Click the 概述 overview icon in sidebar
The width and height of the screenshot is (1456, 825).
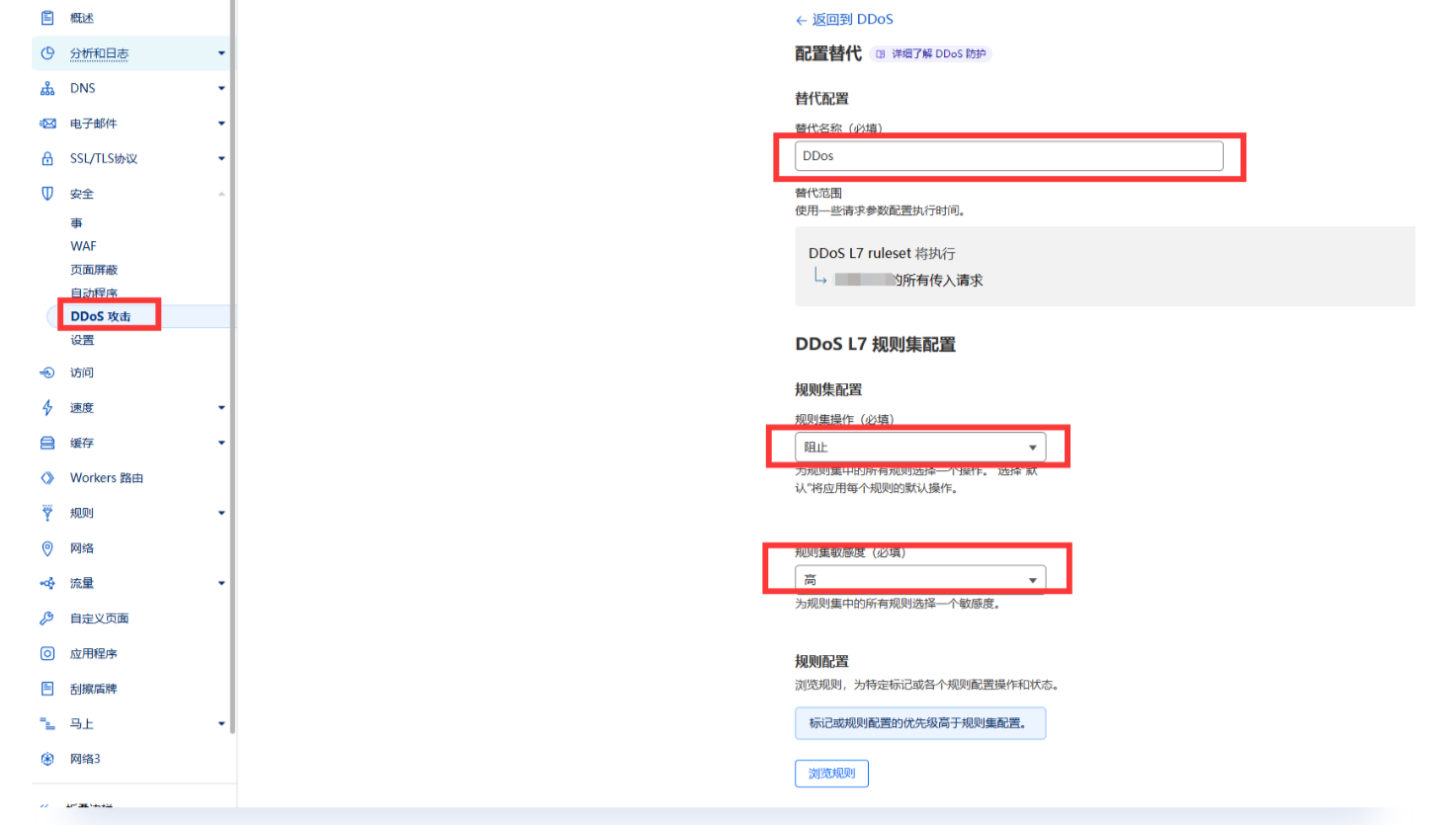pos(47,18)
